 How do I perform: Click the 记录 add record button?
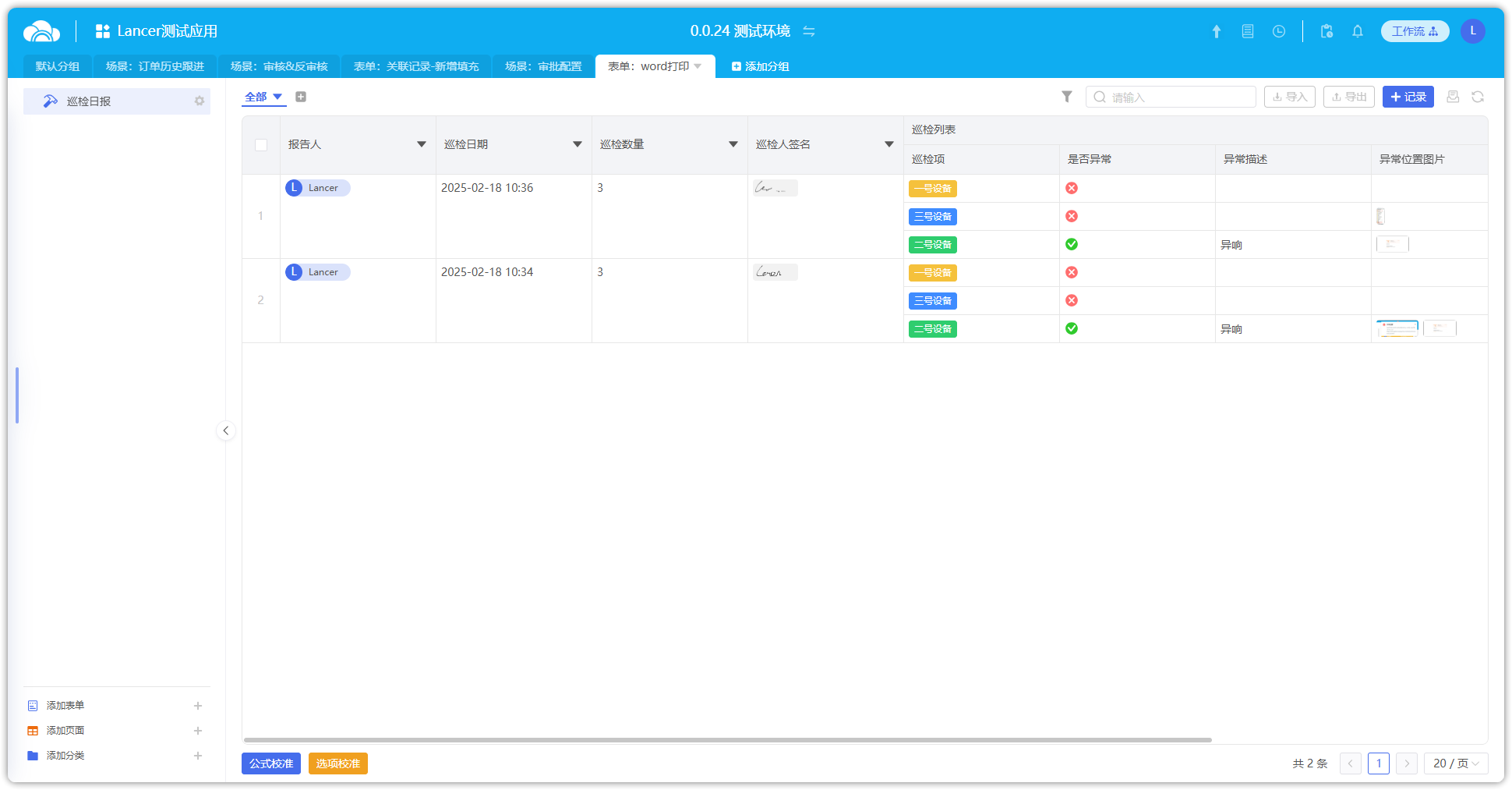[1408, 97]
